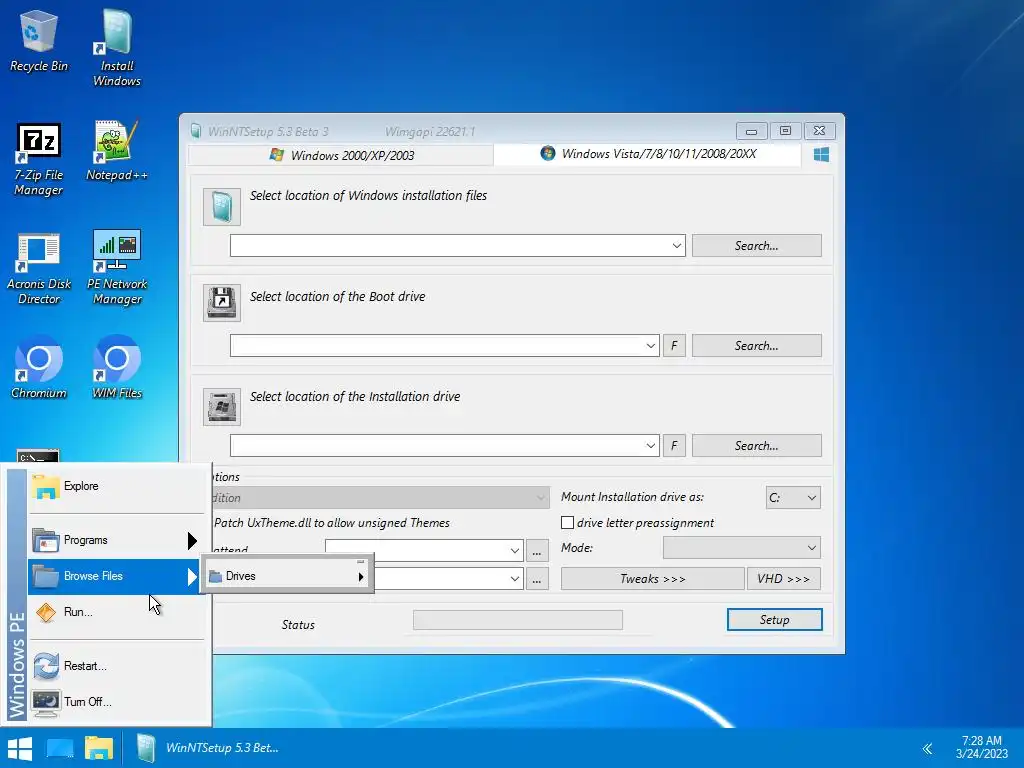Choose Run... from the Start menu
Screen dimensions: 1024x768
114,613
